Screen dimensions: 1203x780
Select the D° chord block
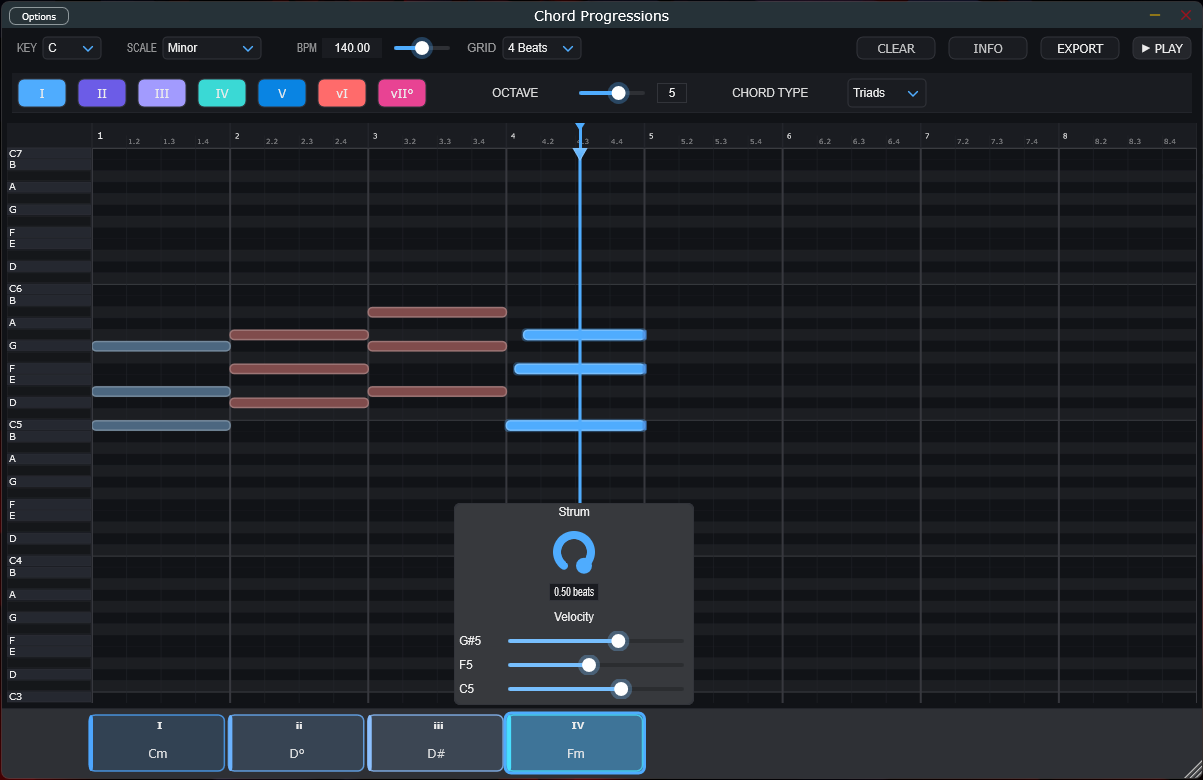(x=297, y=743)
